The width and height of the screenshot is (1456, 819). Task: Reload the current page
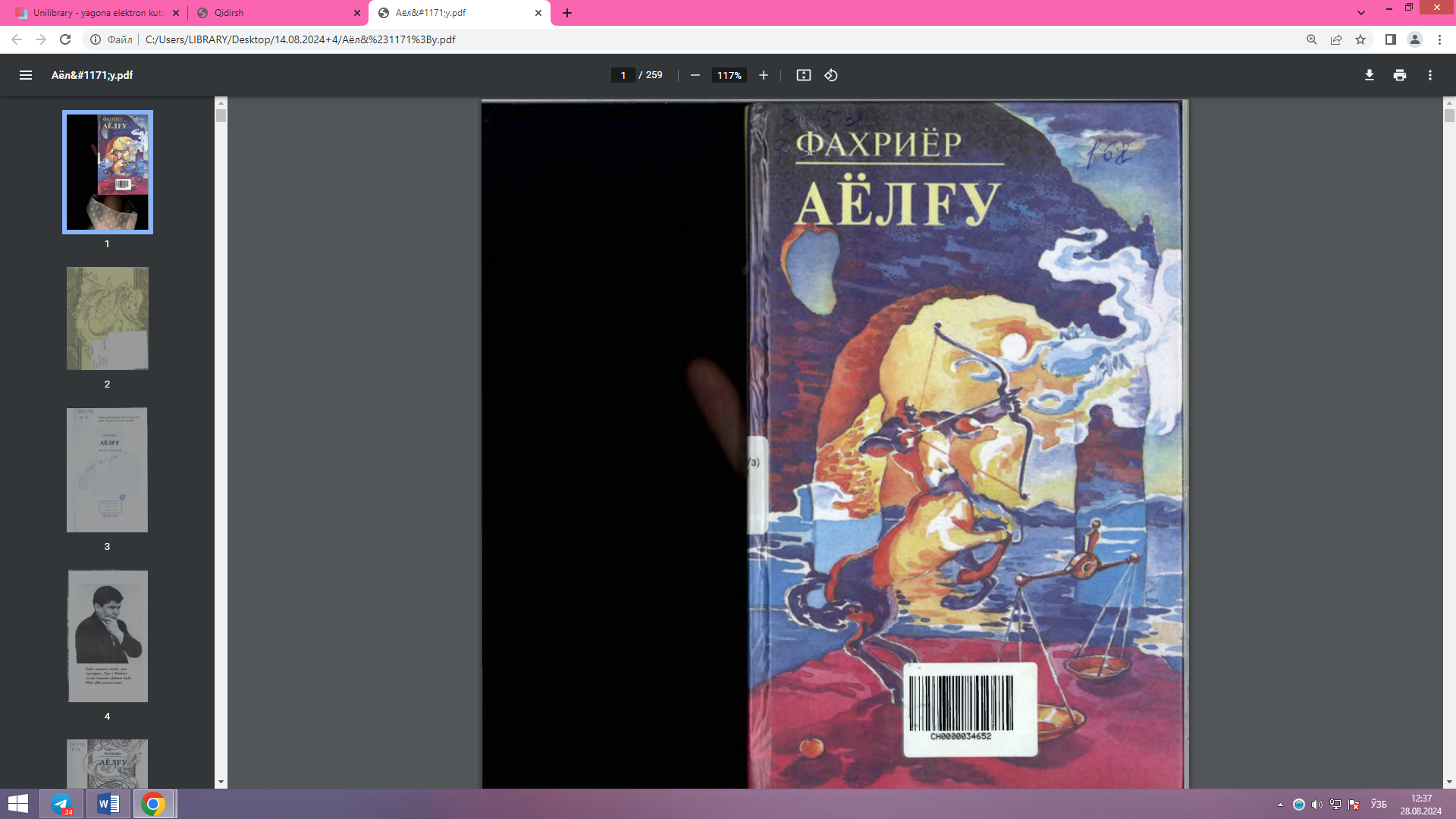tap(65, 39)
